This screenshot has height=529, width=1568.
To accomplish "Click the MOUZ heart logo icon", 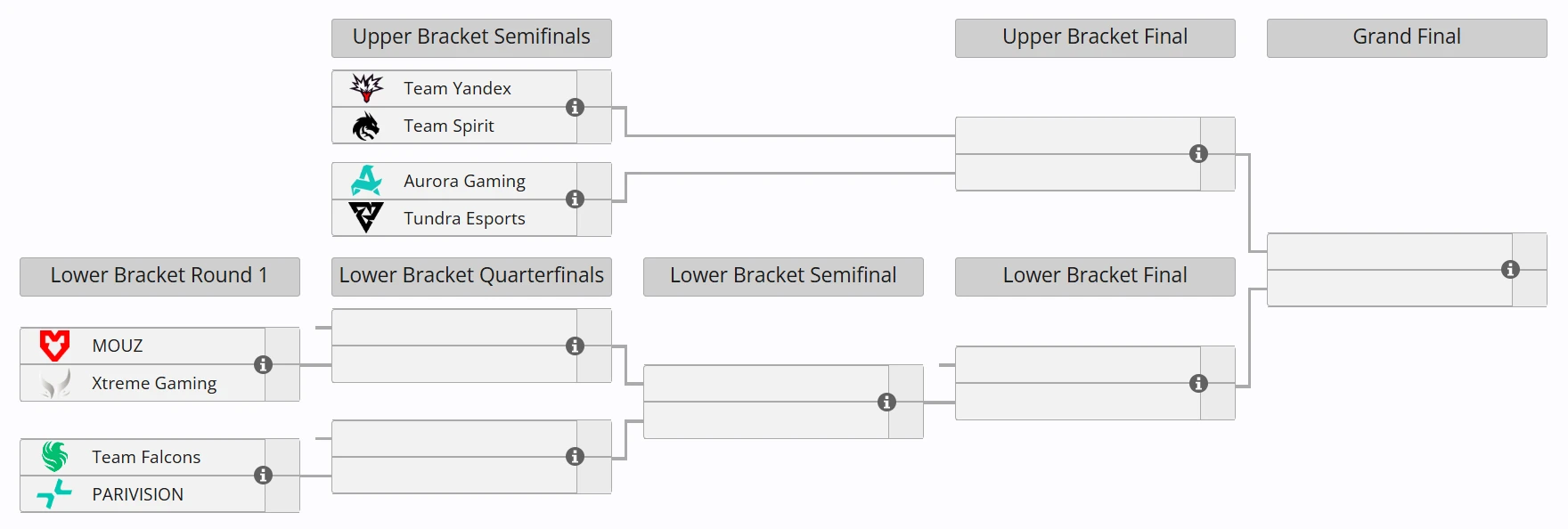I will coord(54,346).
